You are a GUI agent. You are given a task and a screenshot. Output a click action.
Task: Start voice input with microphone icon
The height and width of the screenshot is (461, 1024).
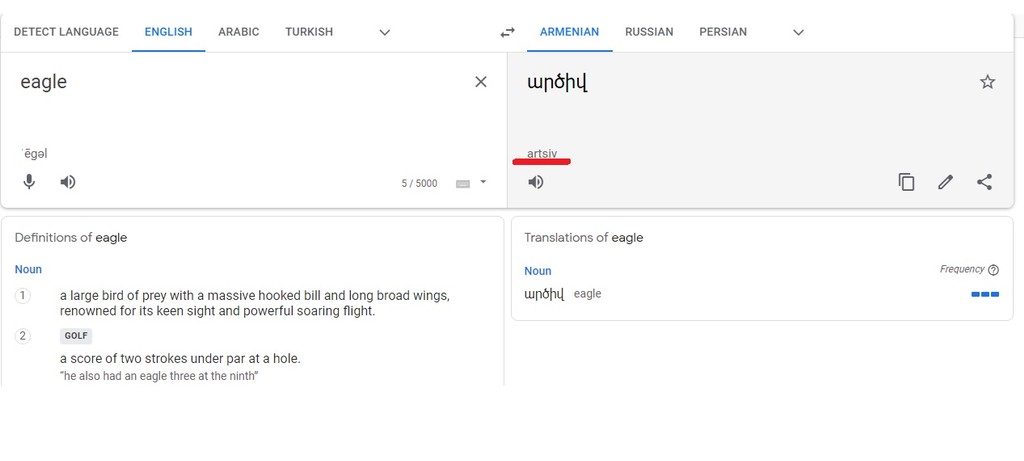point(29,182)
